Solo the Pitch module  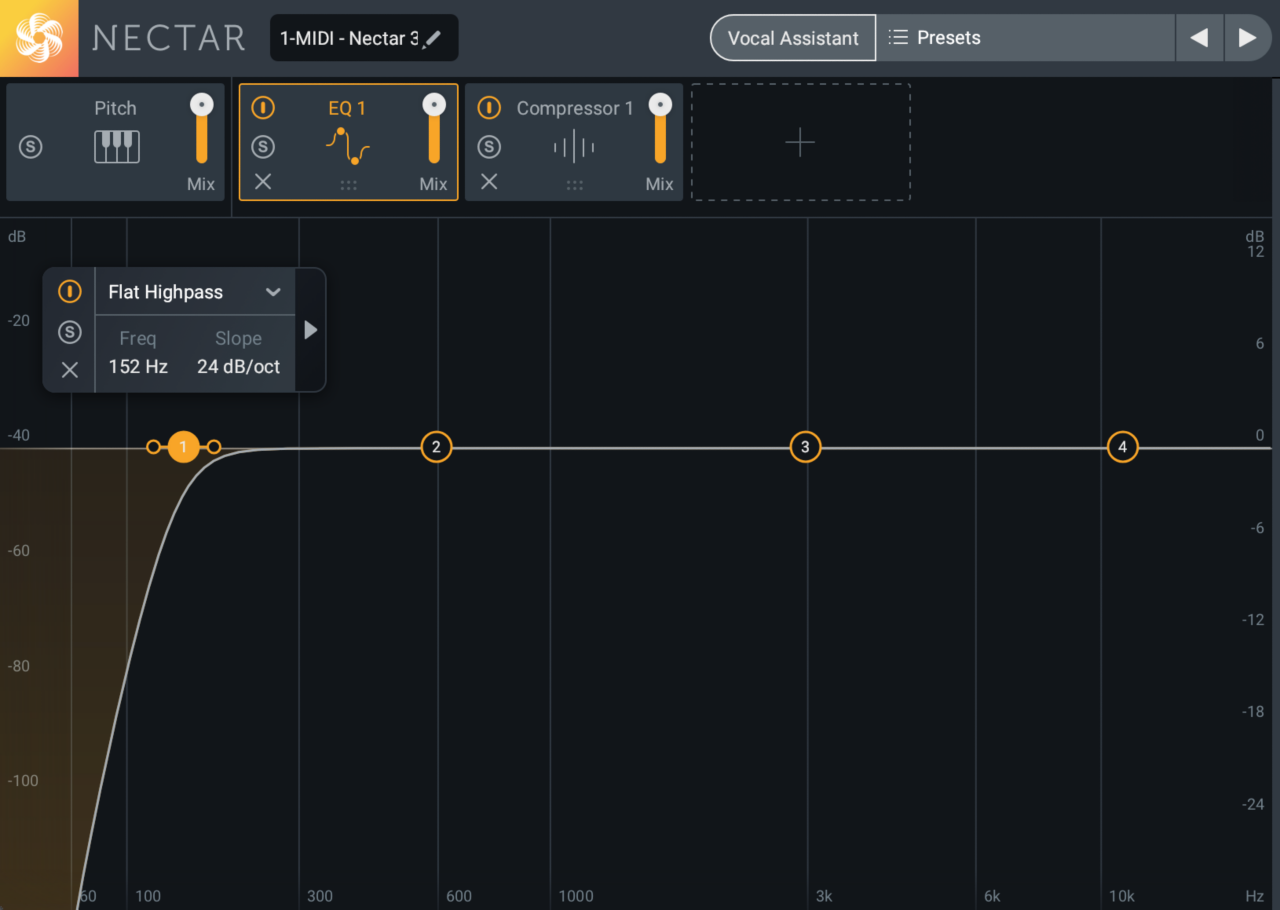[31, 147]
